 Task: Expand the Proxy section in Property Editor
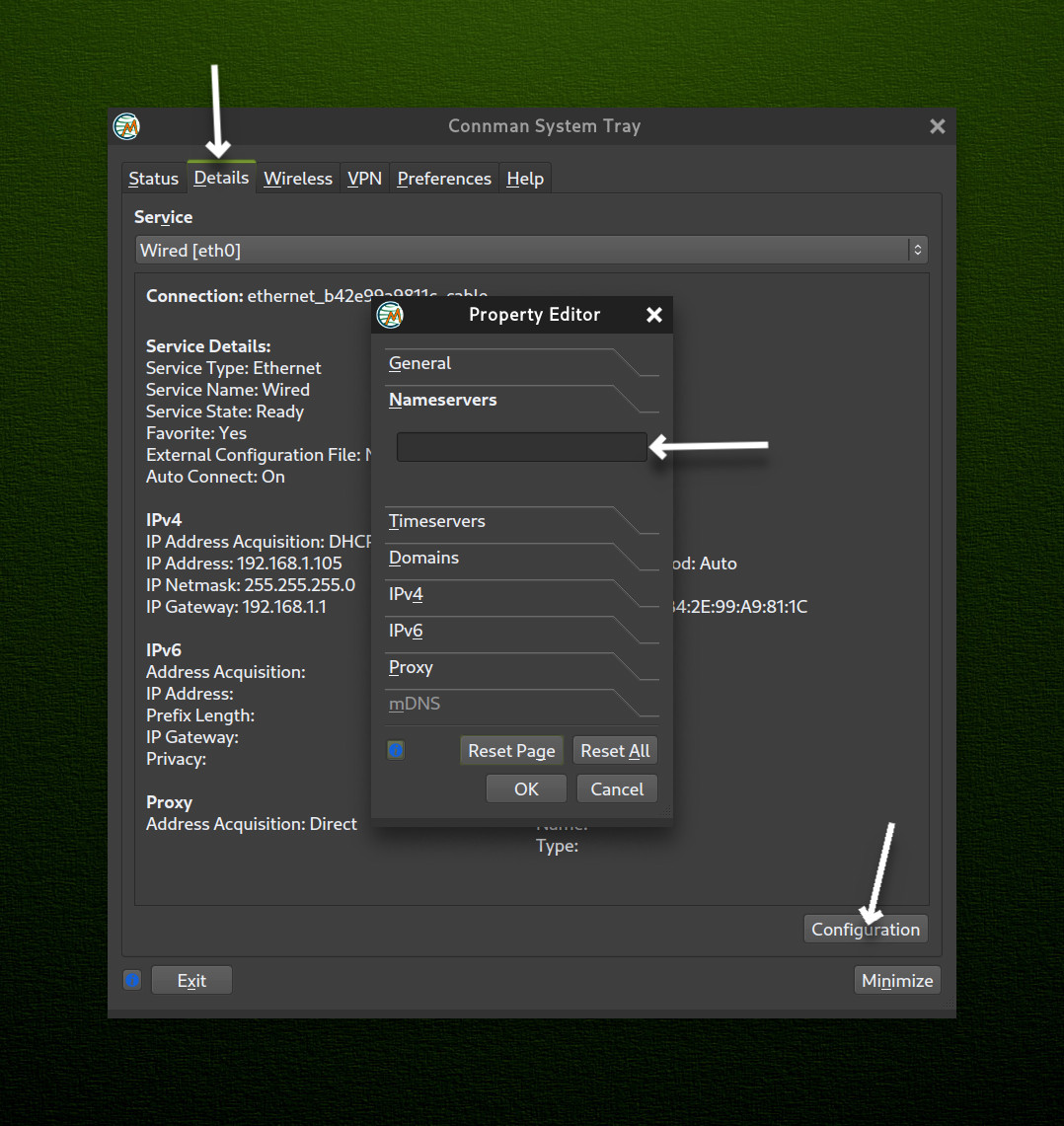522,667
